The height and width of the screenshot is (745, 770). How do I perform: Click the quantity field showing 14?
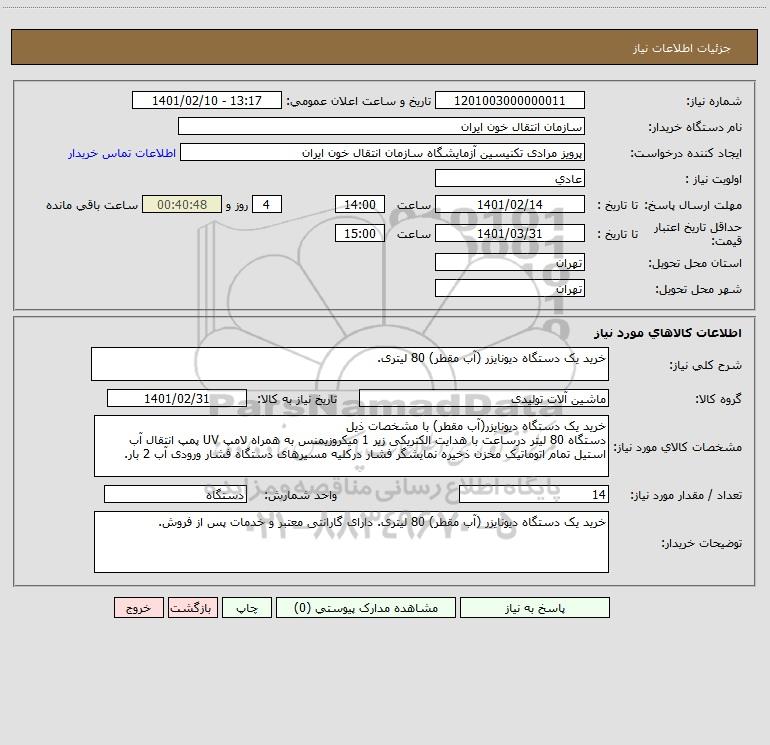534,494
